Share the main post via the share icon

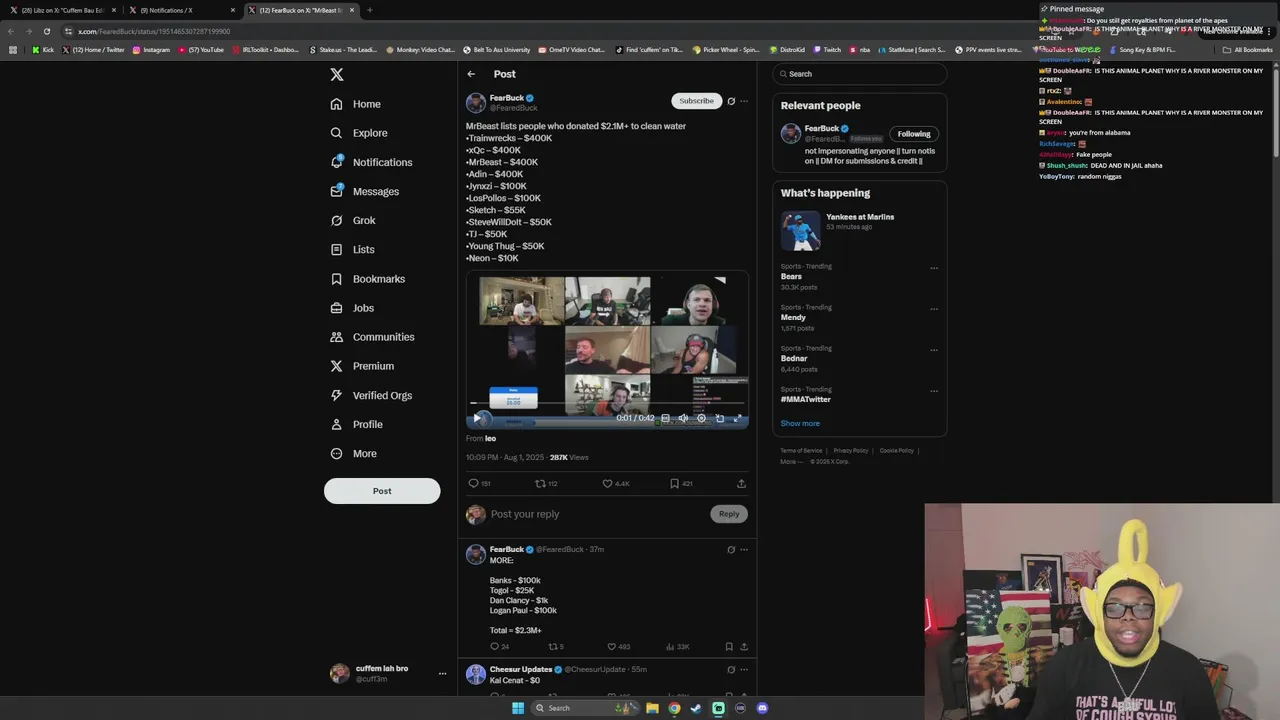(741, 484)
